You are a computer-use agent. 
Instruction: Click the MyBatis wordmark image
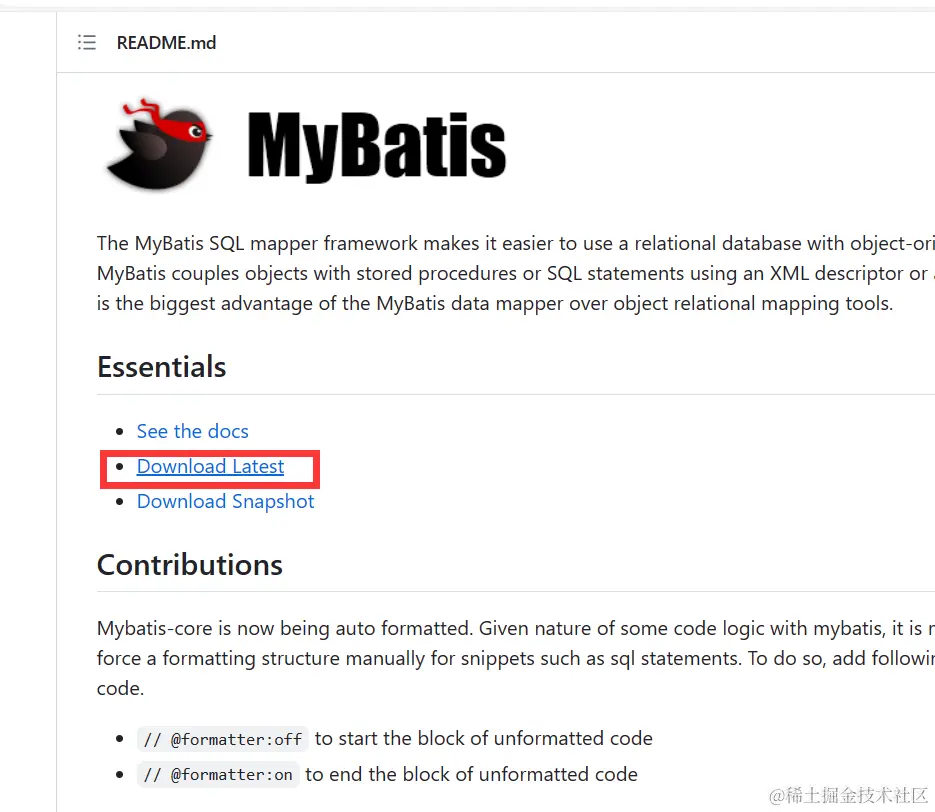pyautogui.click(x=376, y=146)
